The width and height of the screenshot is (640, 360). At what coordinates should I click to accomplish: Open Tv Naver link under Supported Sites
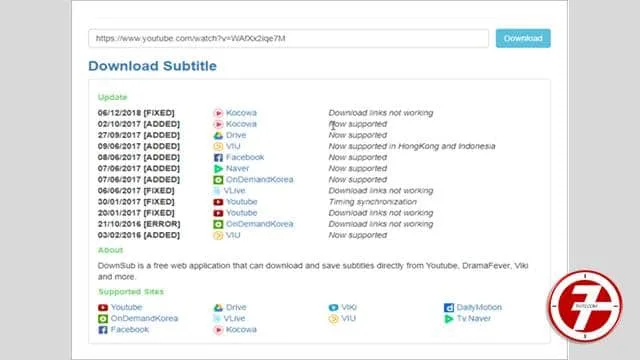click(473, 318)
